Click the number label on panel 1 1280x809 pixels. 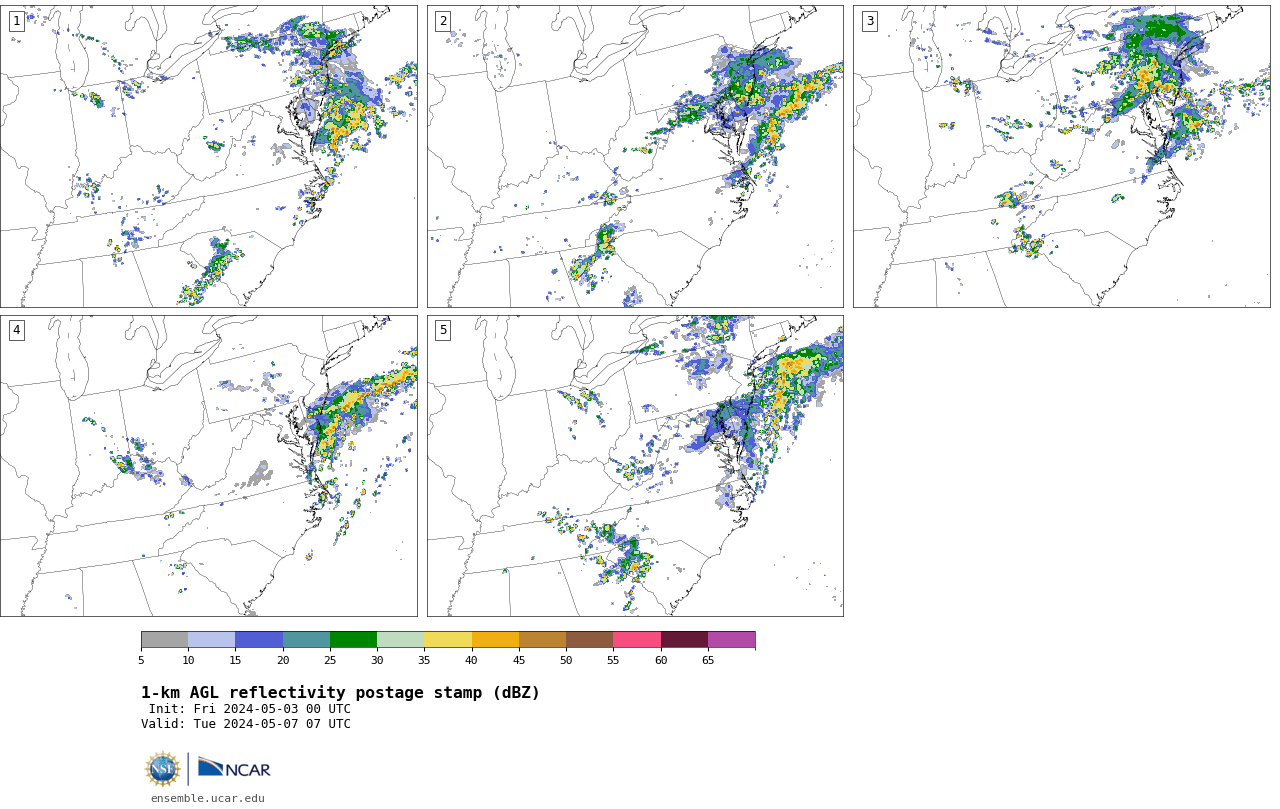coord(16,21)
